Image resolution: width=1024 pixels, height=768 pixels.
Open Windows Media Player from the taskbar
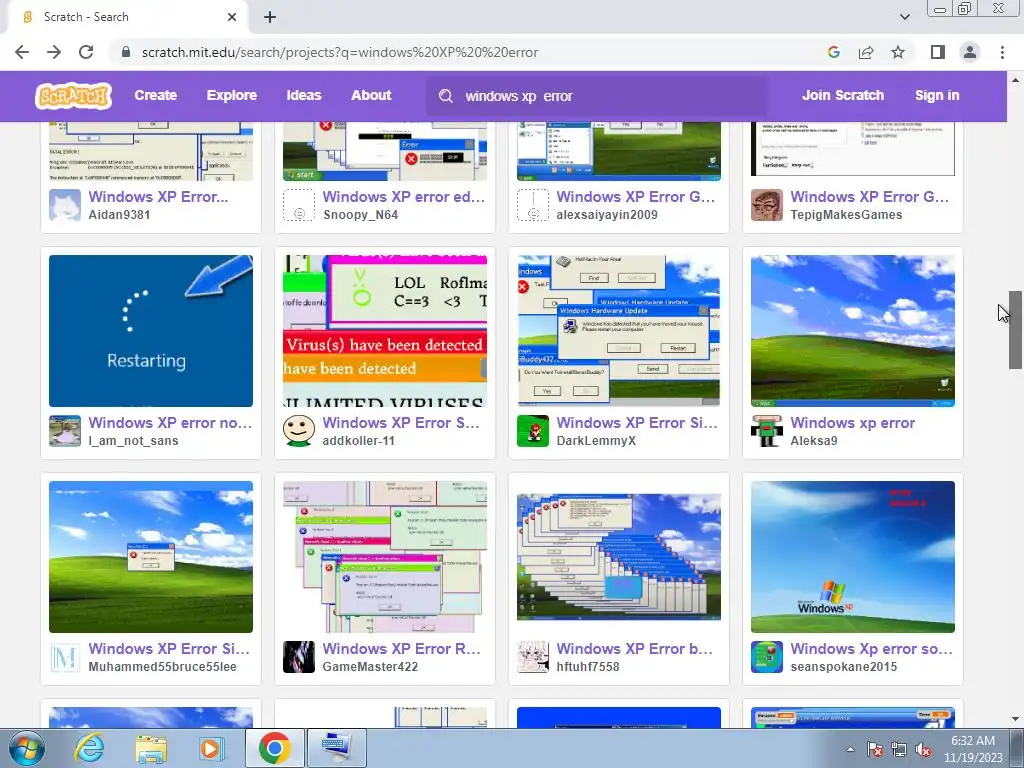[211, 748]
